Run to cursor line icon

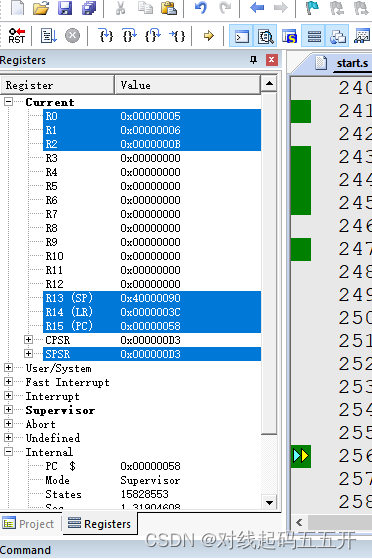(x=177, y=36)
